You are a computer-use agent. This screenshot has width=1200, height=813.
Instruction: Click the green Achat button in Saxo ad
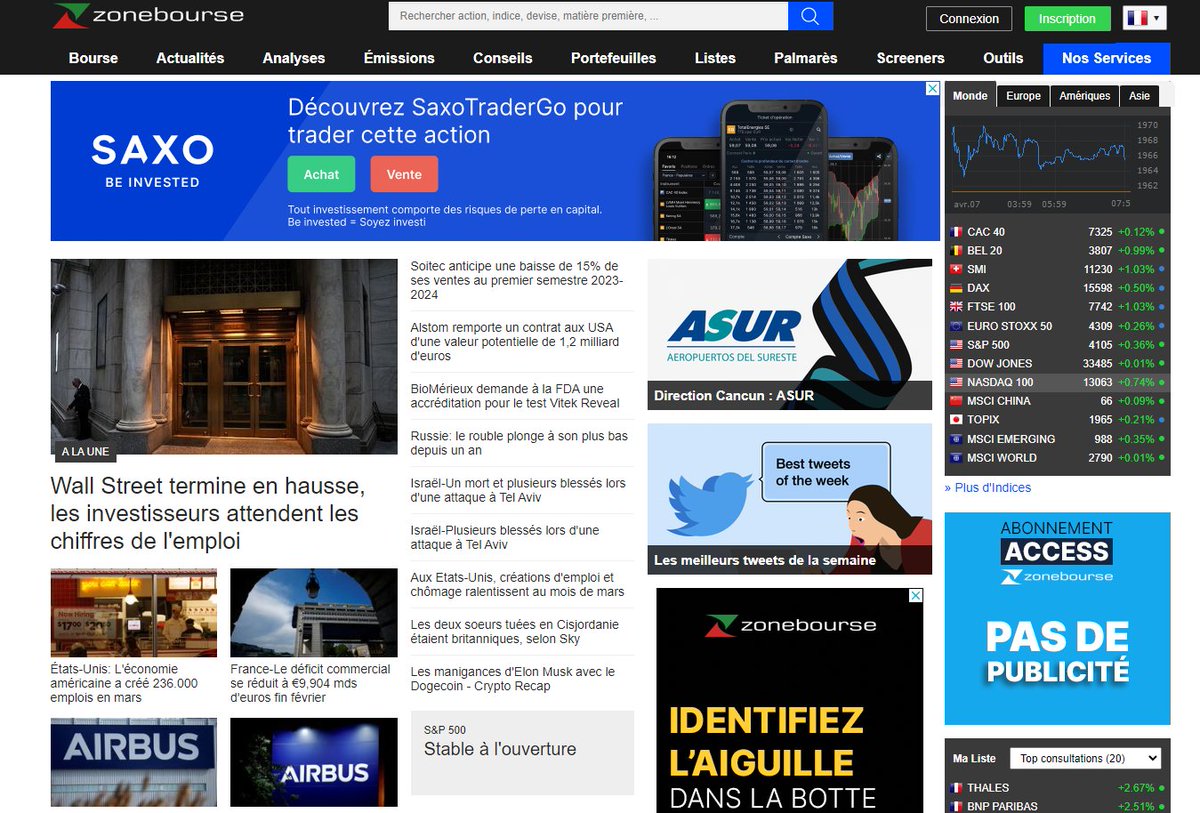[321, 174]
